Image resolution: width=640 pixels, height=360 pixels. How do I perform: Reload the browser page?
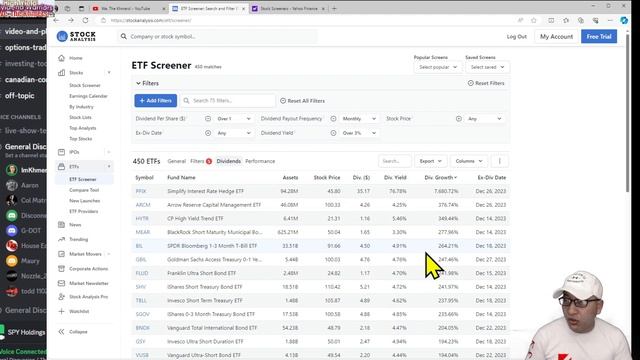tap(85, 20)
